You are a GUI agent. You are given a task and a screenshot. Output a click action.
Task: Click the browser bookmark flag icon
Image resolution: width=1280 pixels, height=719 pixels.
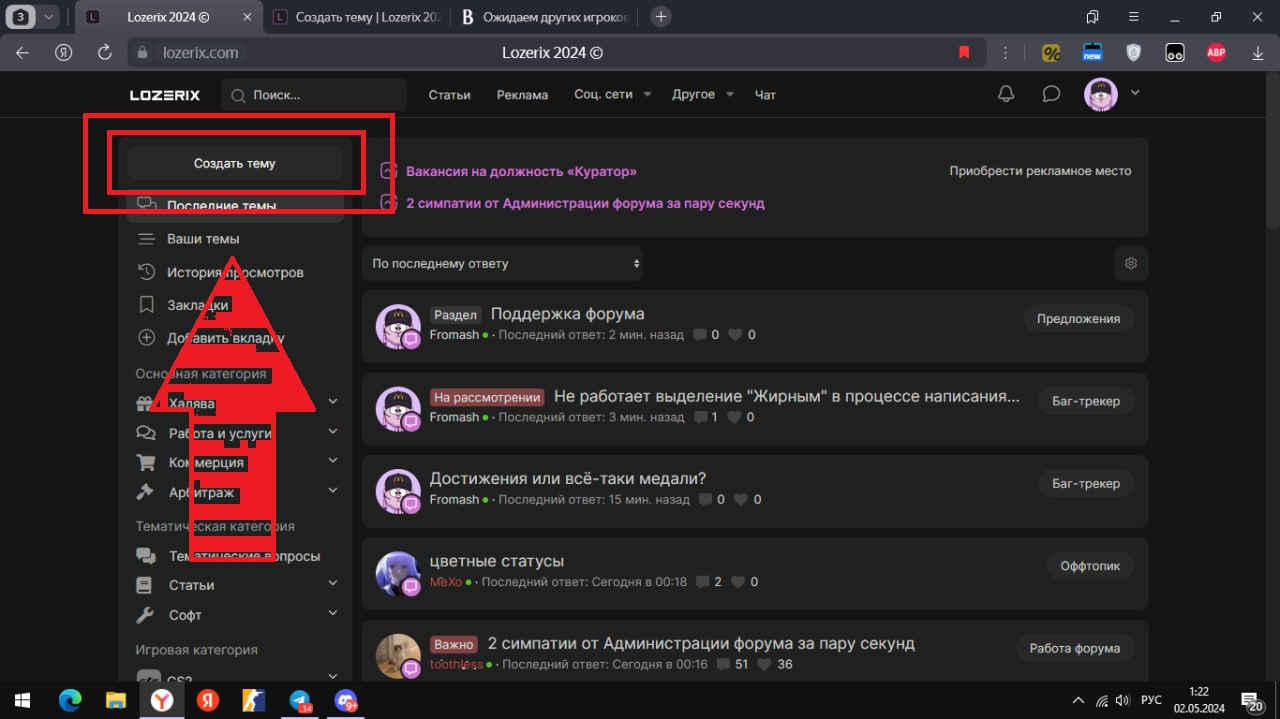pyautogui.click(x=964, y=53)
